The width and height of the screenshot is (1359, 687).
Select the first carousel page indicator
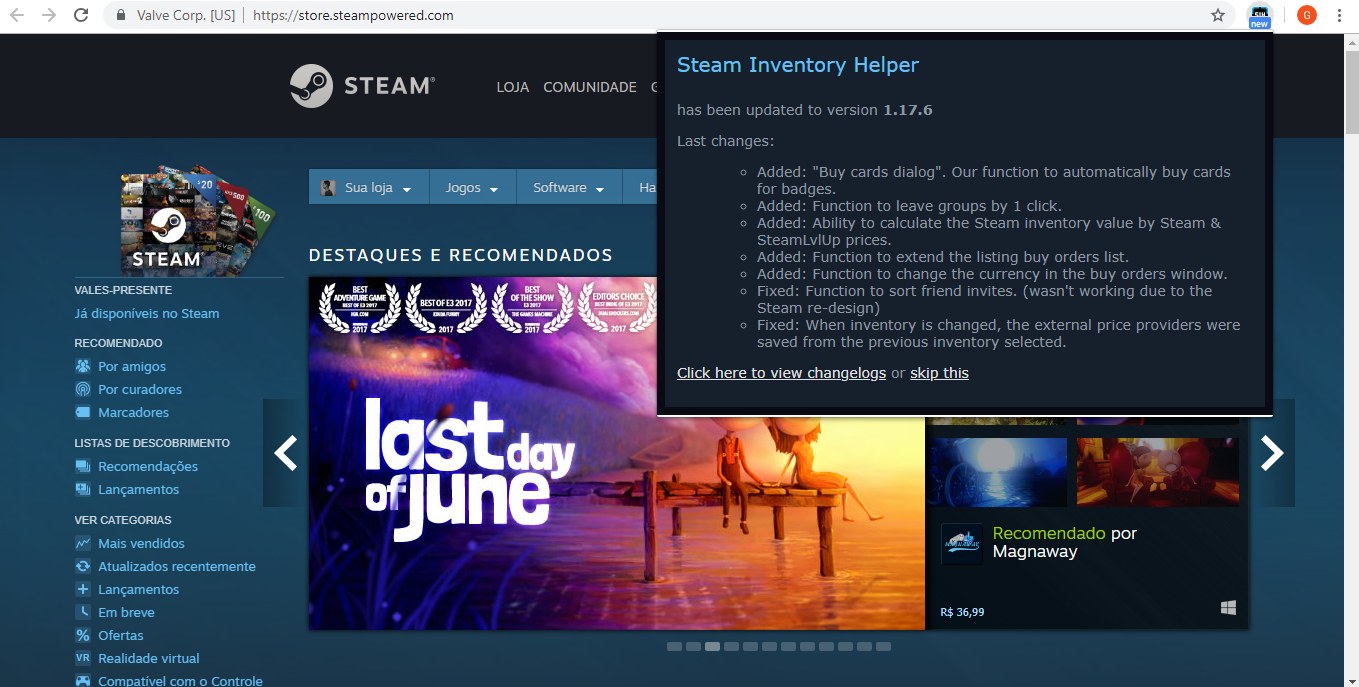click(x=674, y=647)
